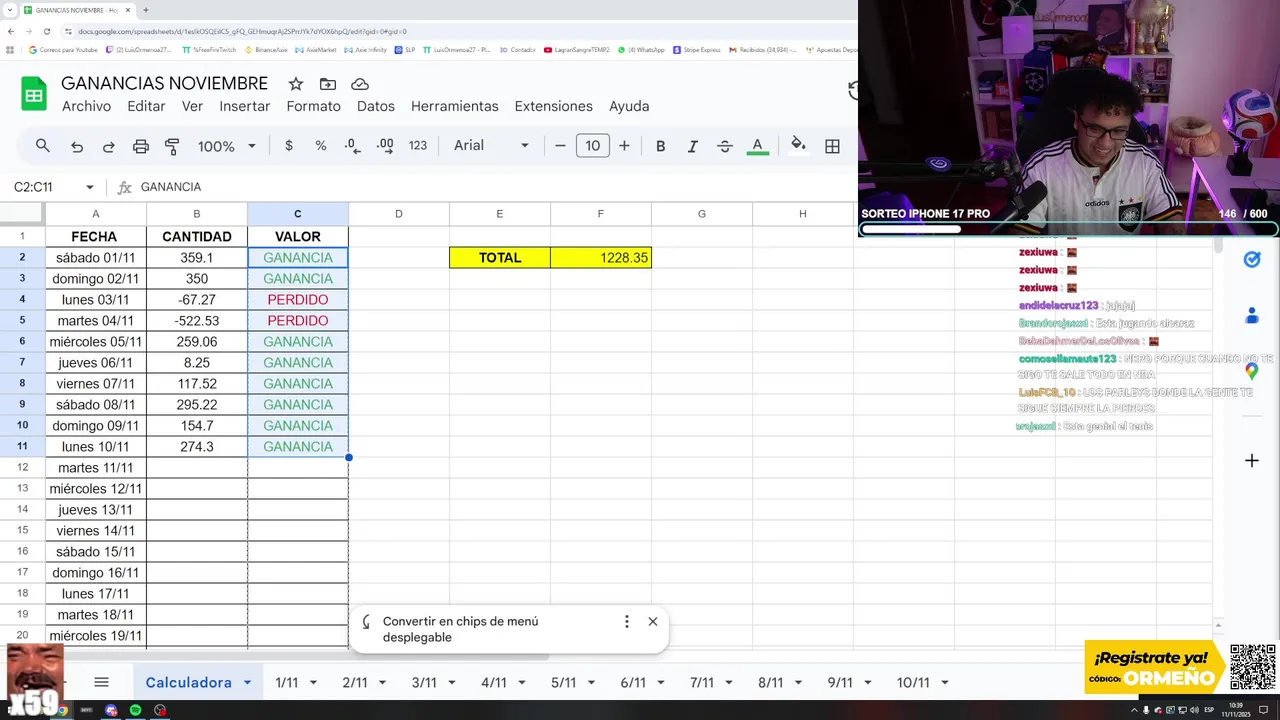1280x720 pixels.
Task: Open the Formato menu
Action: point(313,106)
